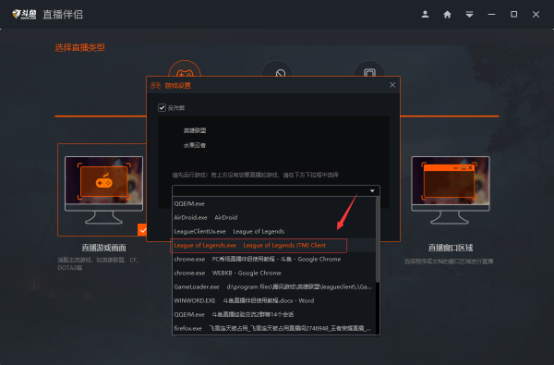The height and width of the screenshot is (365, 554).
Task: Close the 直播伴侣 main window
Action: (536, 14)
